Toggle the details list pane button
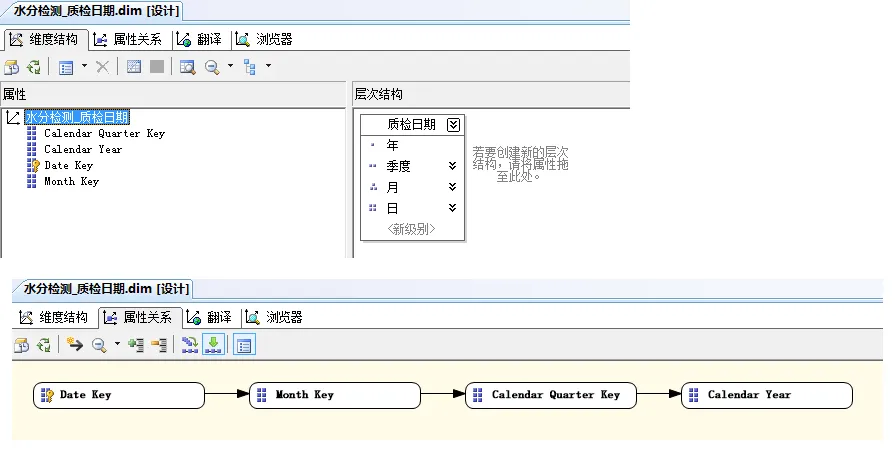Screen dimensions: 895x450 (244, 345)
